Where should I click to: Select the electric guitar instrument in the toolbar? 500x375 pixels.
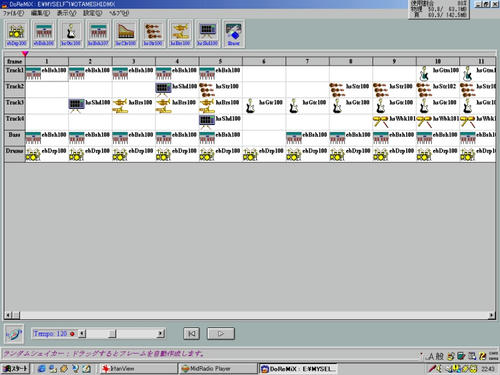click(71, 33)
